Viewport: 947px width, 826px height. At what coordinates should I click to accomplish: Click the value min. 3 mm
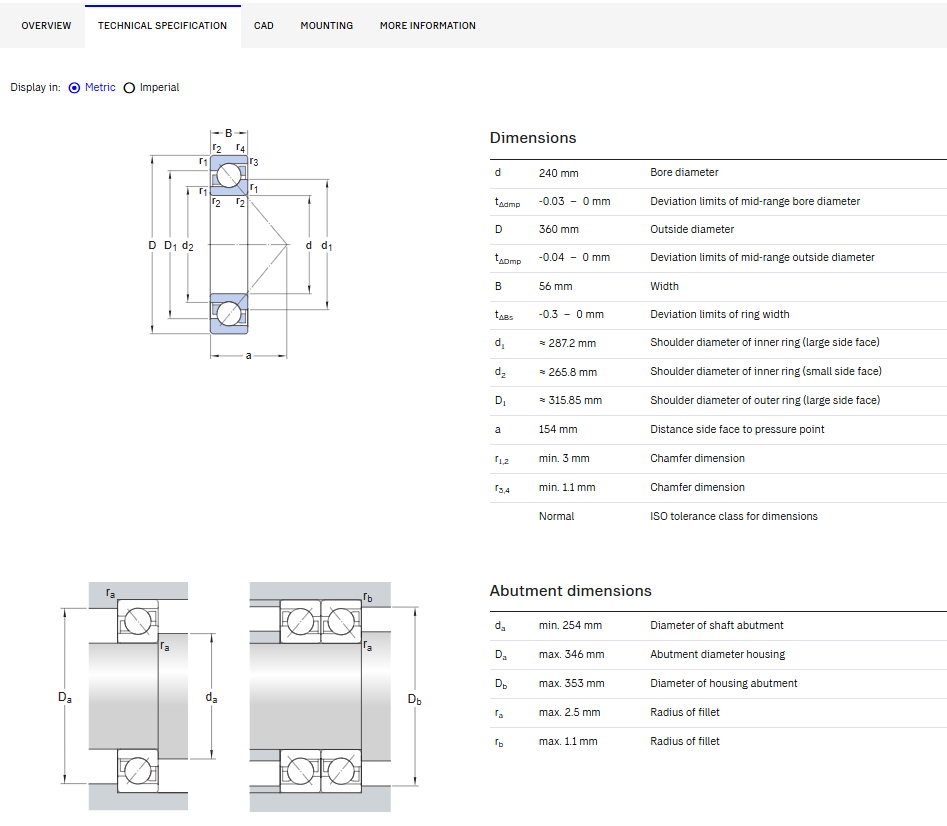tap(564, 458)
